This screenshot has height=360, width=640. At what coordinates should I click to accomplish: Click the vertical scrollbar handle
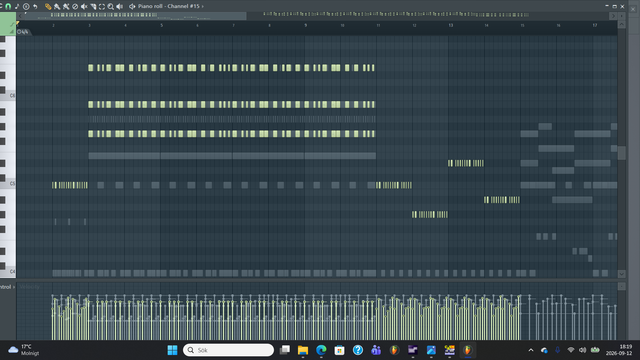622,153
